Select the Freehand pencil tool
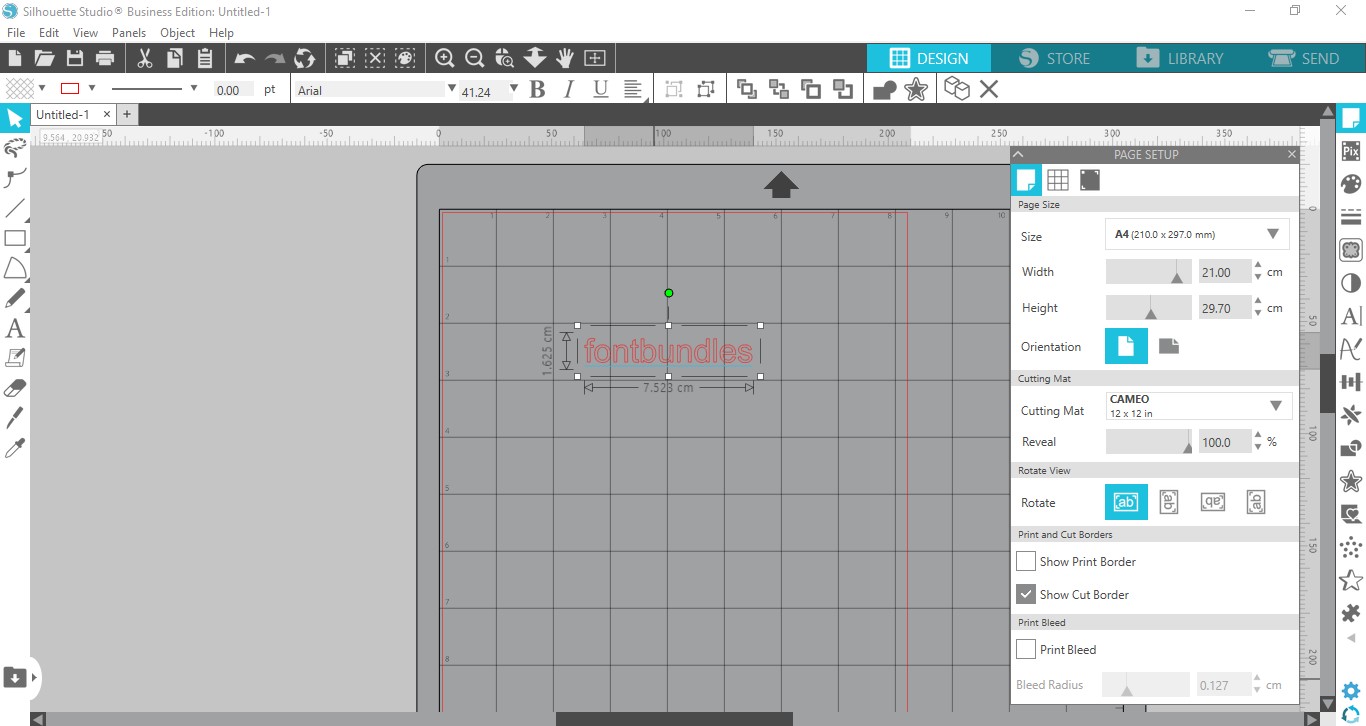 [x=15, y=298]
